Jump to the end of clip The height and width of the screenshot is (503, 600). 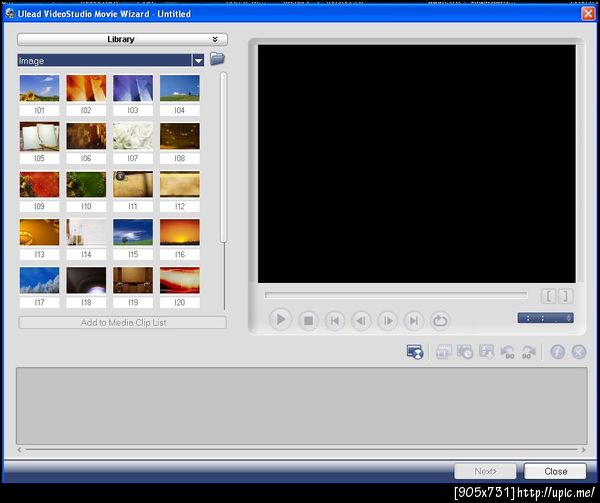[x=413, y=321]
